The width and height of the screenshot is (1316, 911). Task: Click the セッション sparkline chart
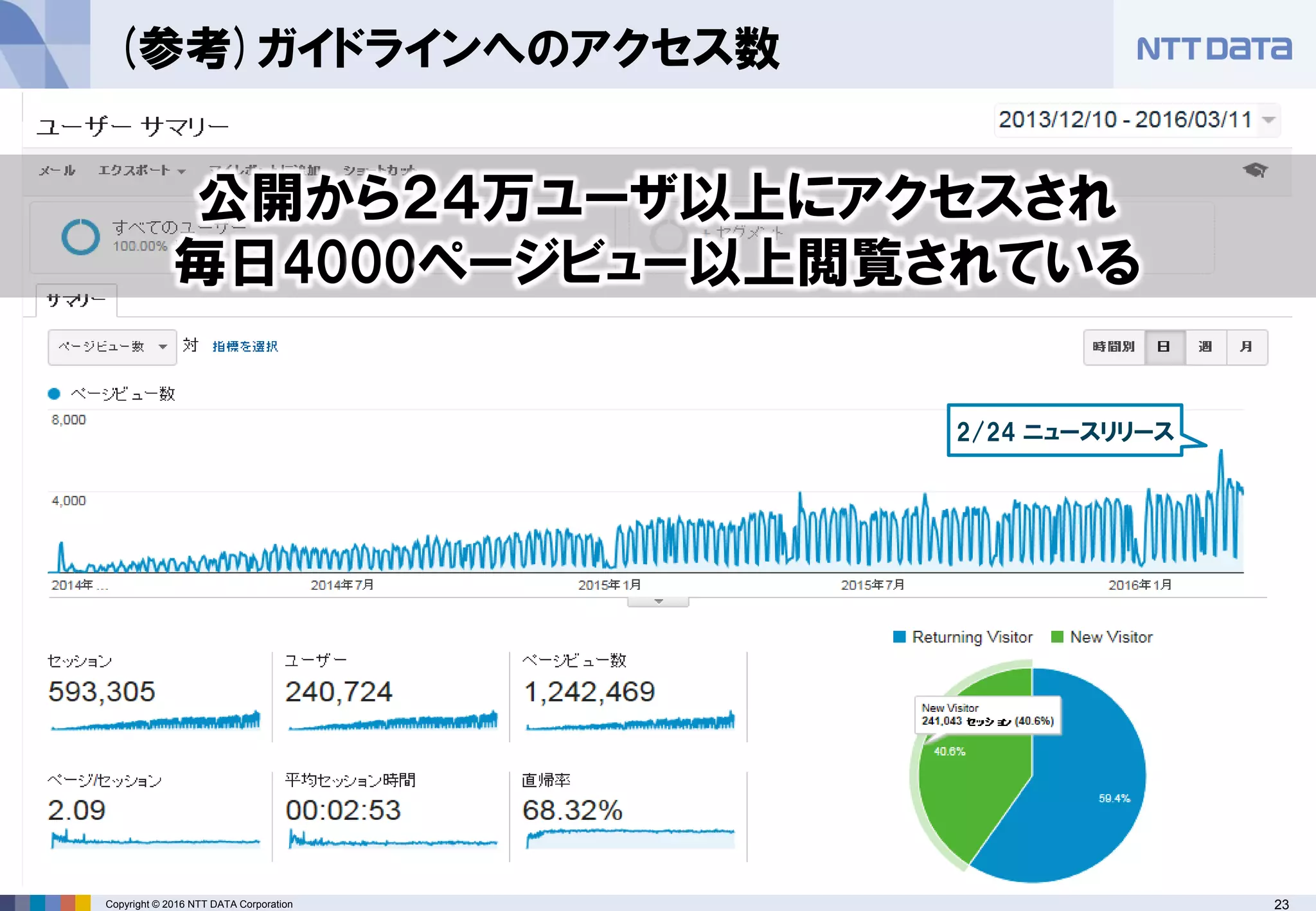pyautogui.click(x=156, y=721)
